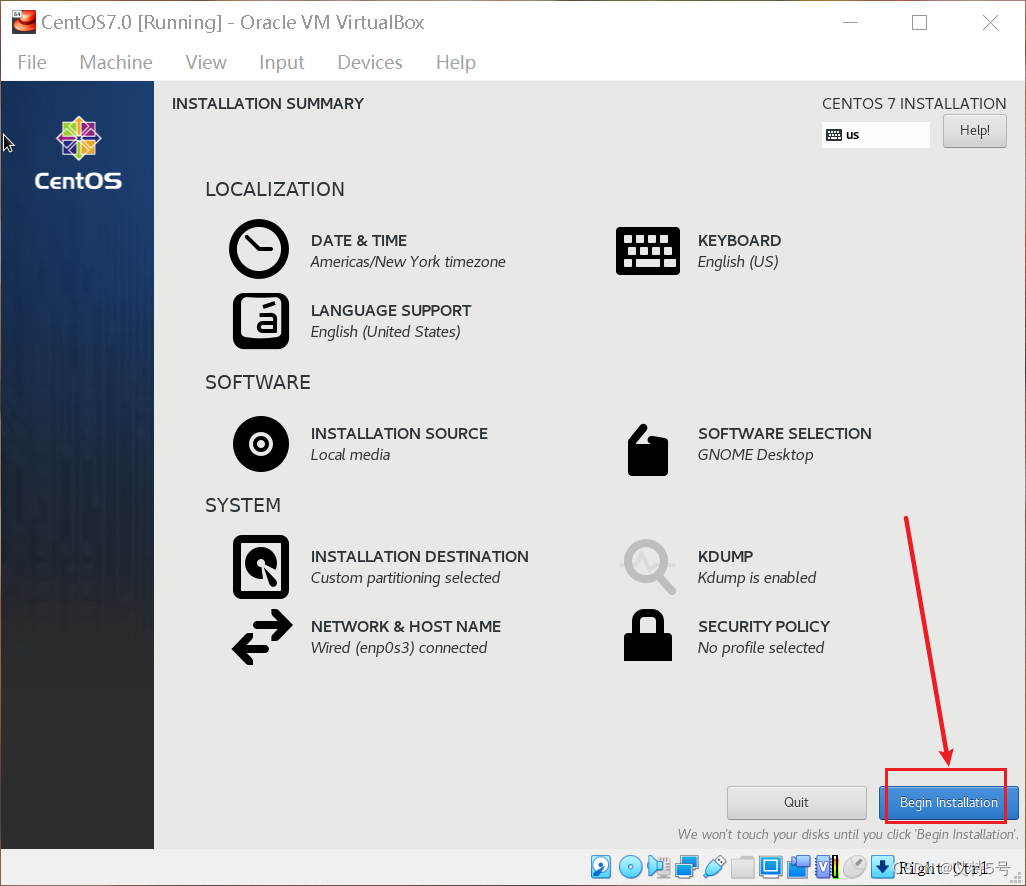
Task: Click the SECURITY POLICY padlock icon
Action: pyautogui.click(x=648, y=635)
